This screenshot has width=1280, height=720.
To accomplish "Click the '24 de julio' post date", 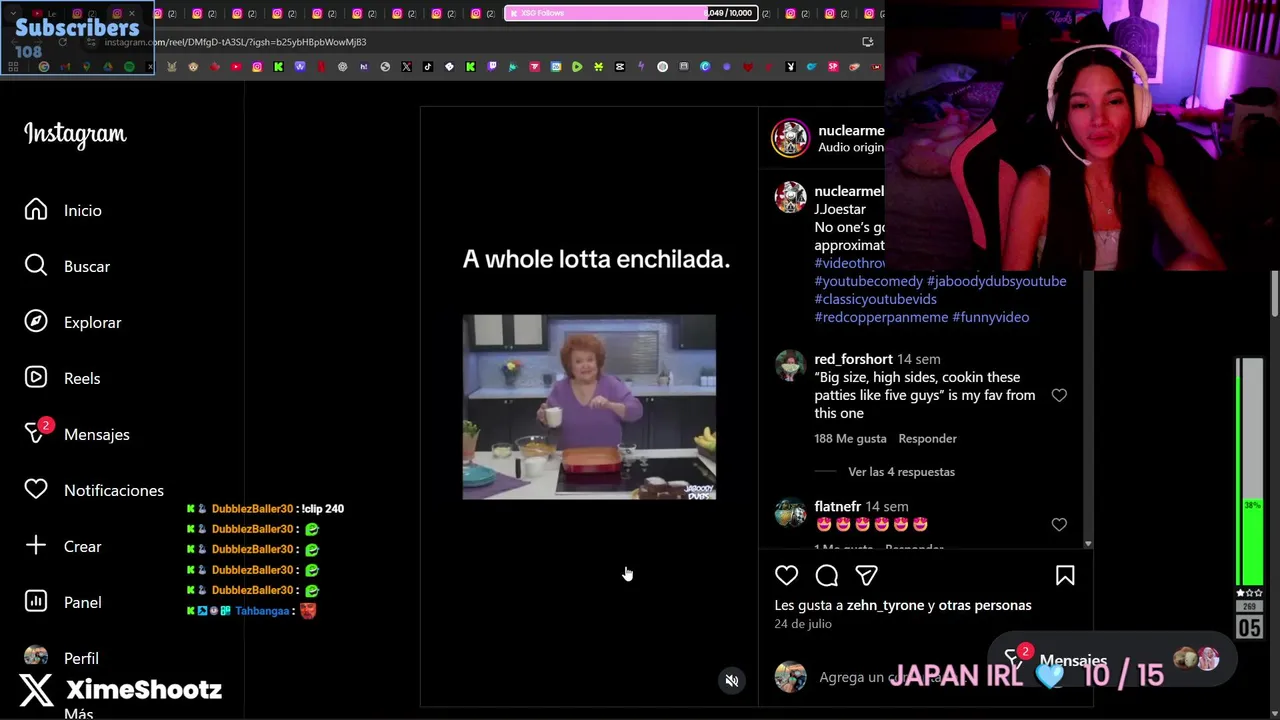I will (x=803, y=623).
